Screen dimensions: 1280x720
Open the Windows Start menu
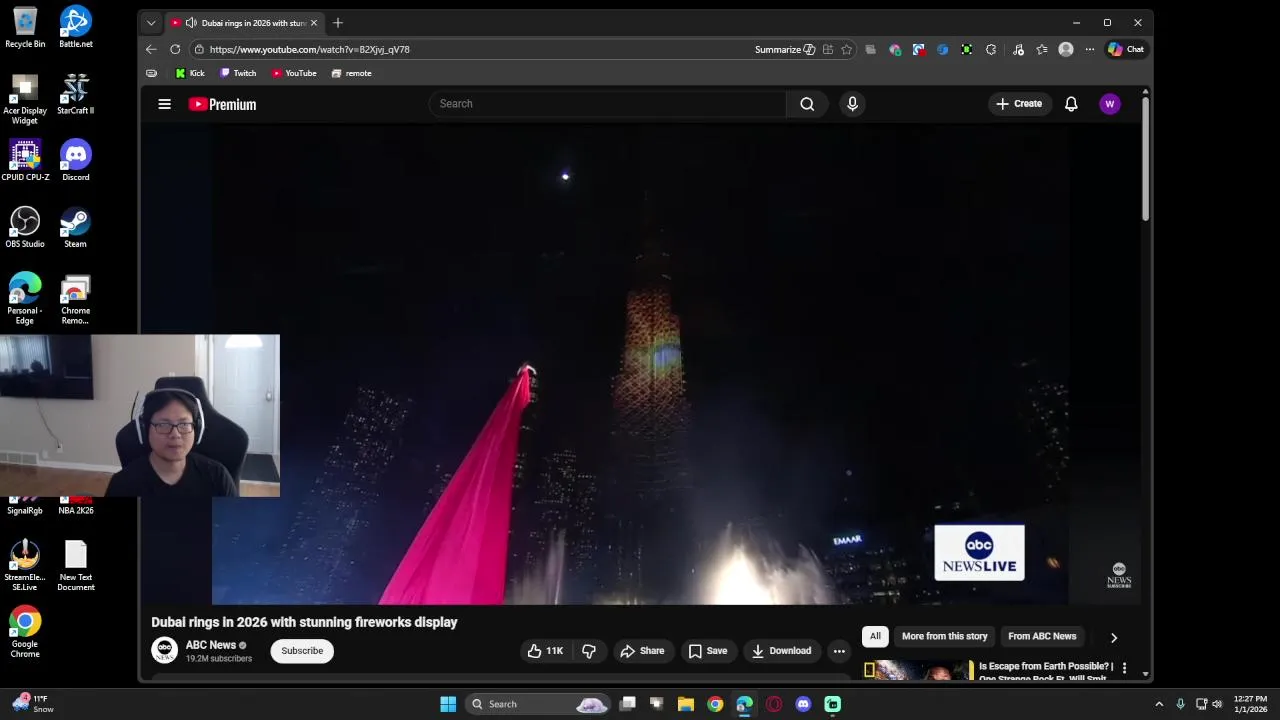(x=448, y=704)
